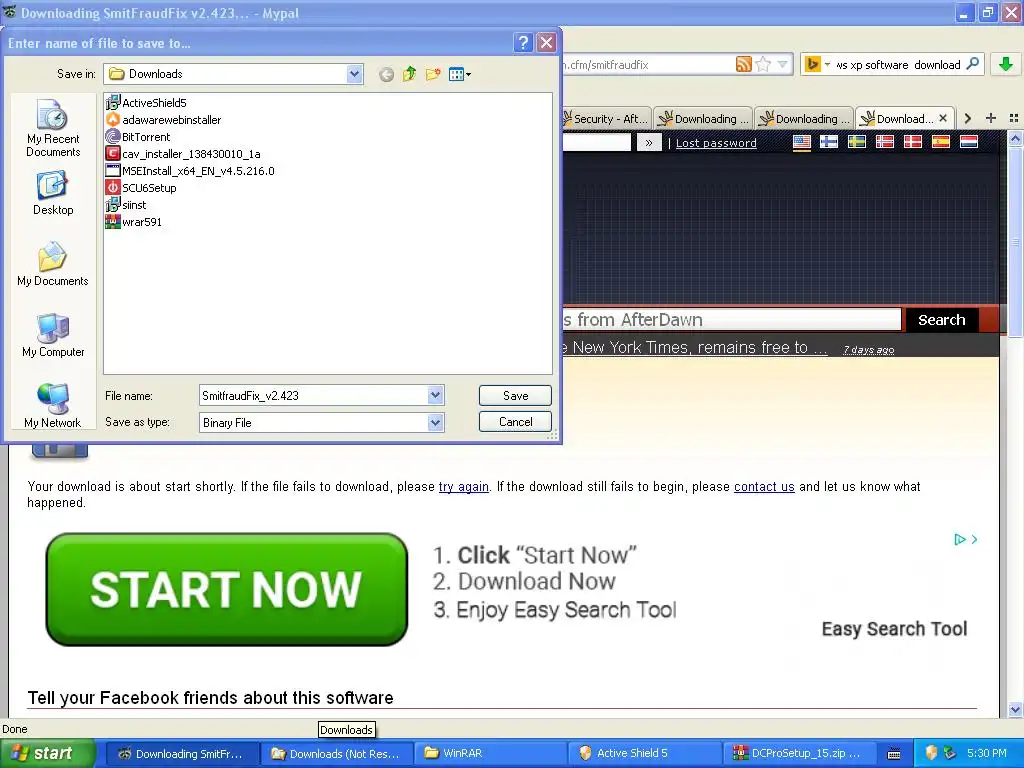
Task: Go back to last folder visited
Action: 387,74
